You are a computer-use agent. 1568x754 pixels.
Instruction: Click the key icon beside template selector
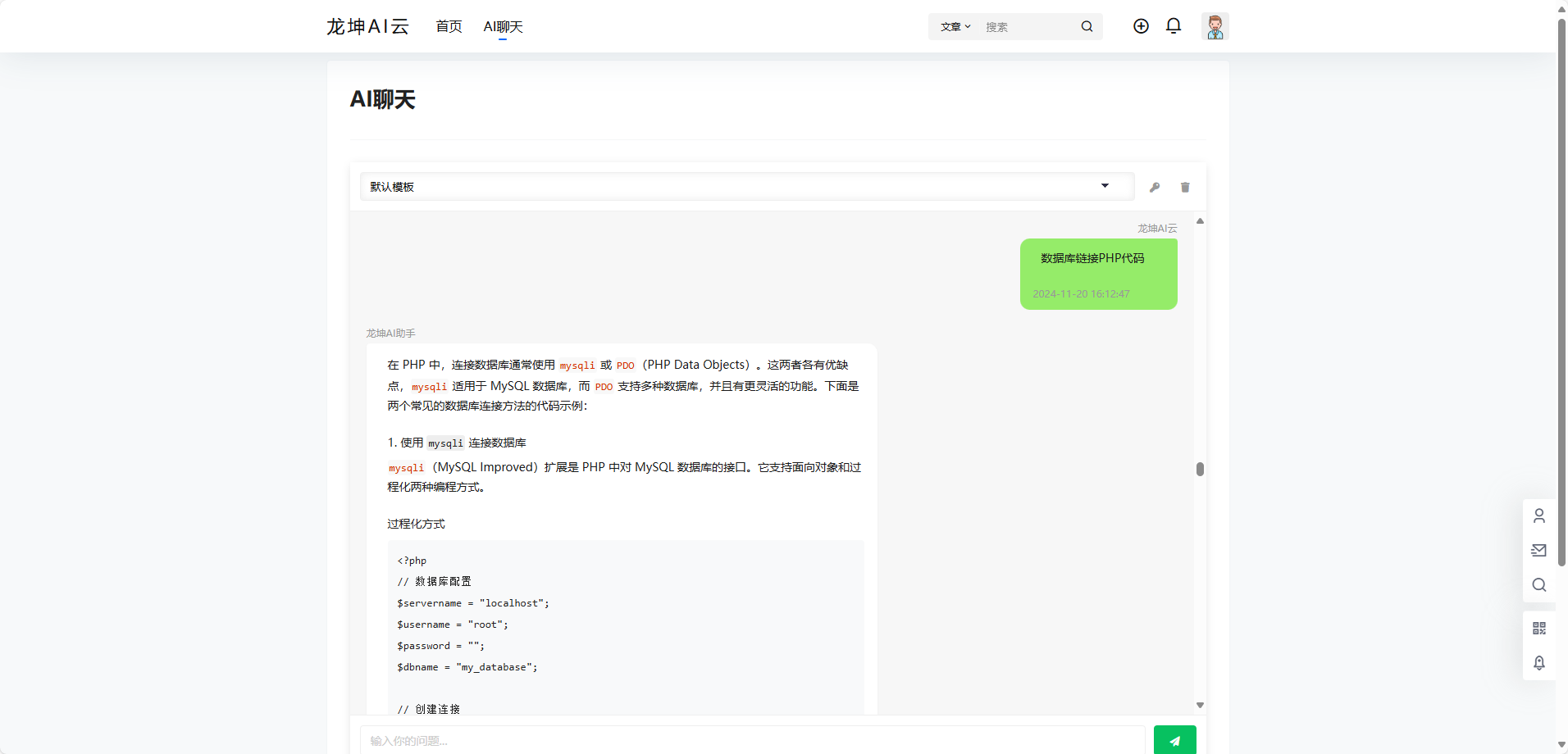[1155, 187]
